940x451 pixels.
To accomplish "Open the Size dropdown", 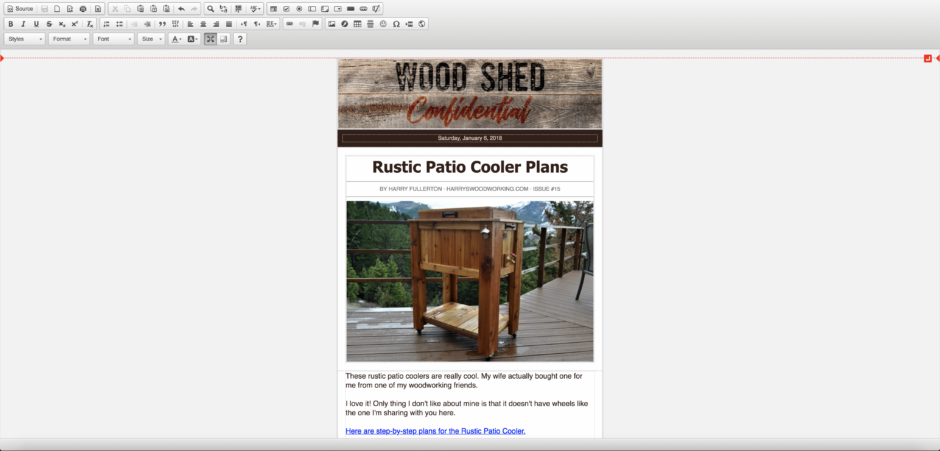I will click(151, 39).
